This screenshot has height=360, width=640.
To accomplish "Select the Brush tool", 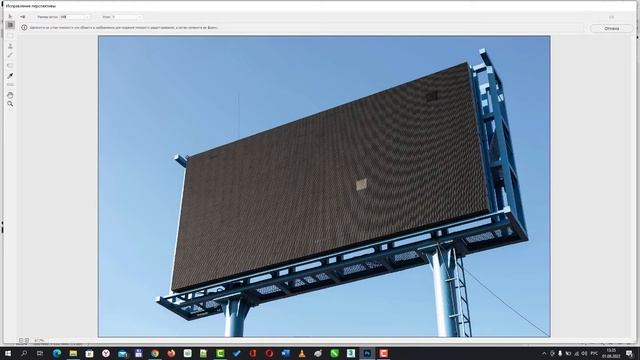I will pos(10,55).
